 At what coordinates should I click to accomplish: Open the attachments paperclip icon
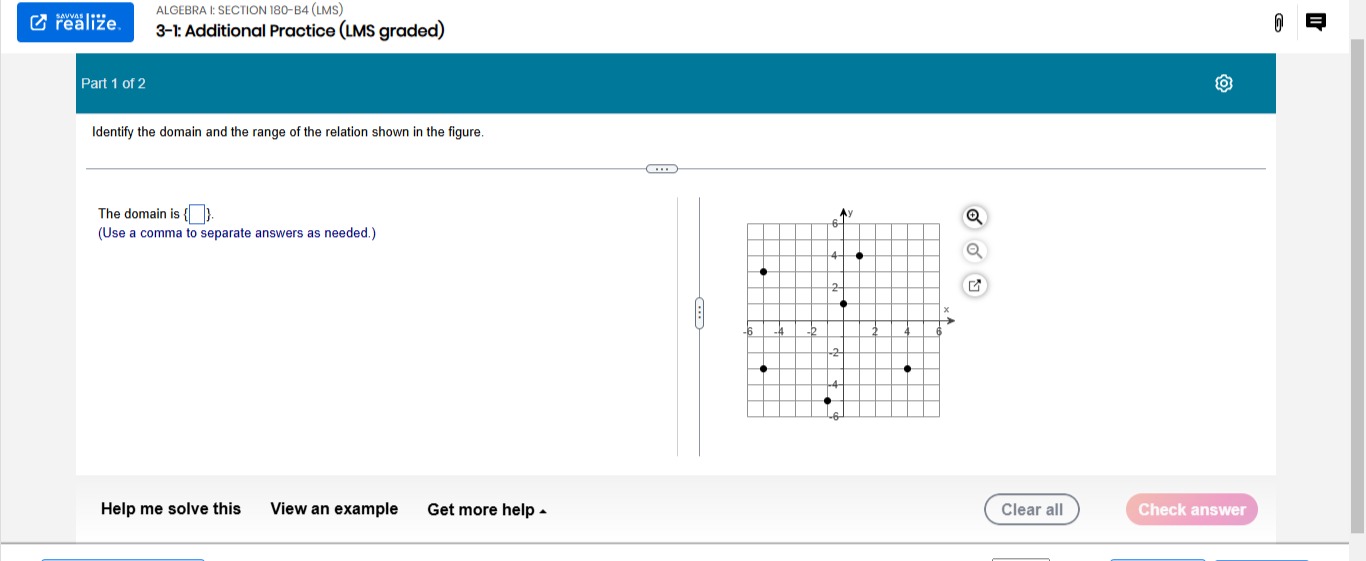(x=1278, y=22)
